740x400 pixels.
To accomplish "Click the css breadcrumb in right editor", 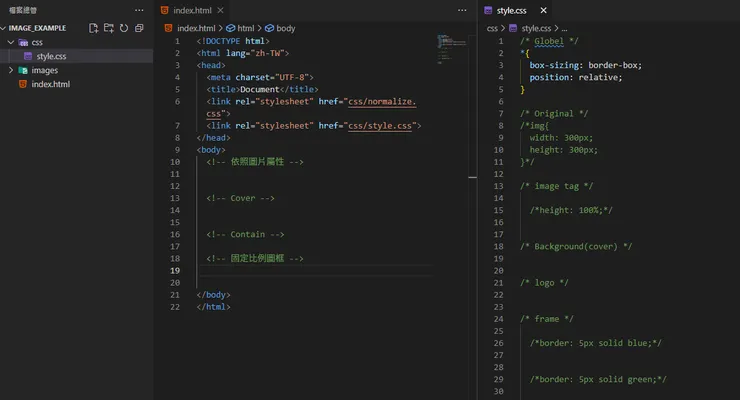I will tap(493, 28).
